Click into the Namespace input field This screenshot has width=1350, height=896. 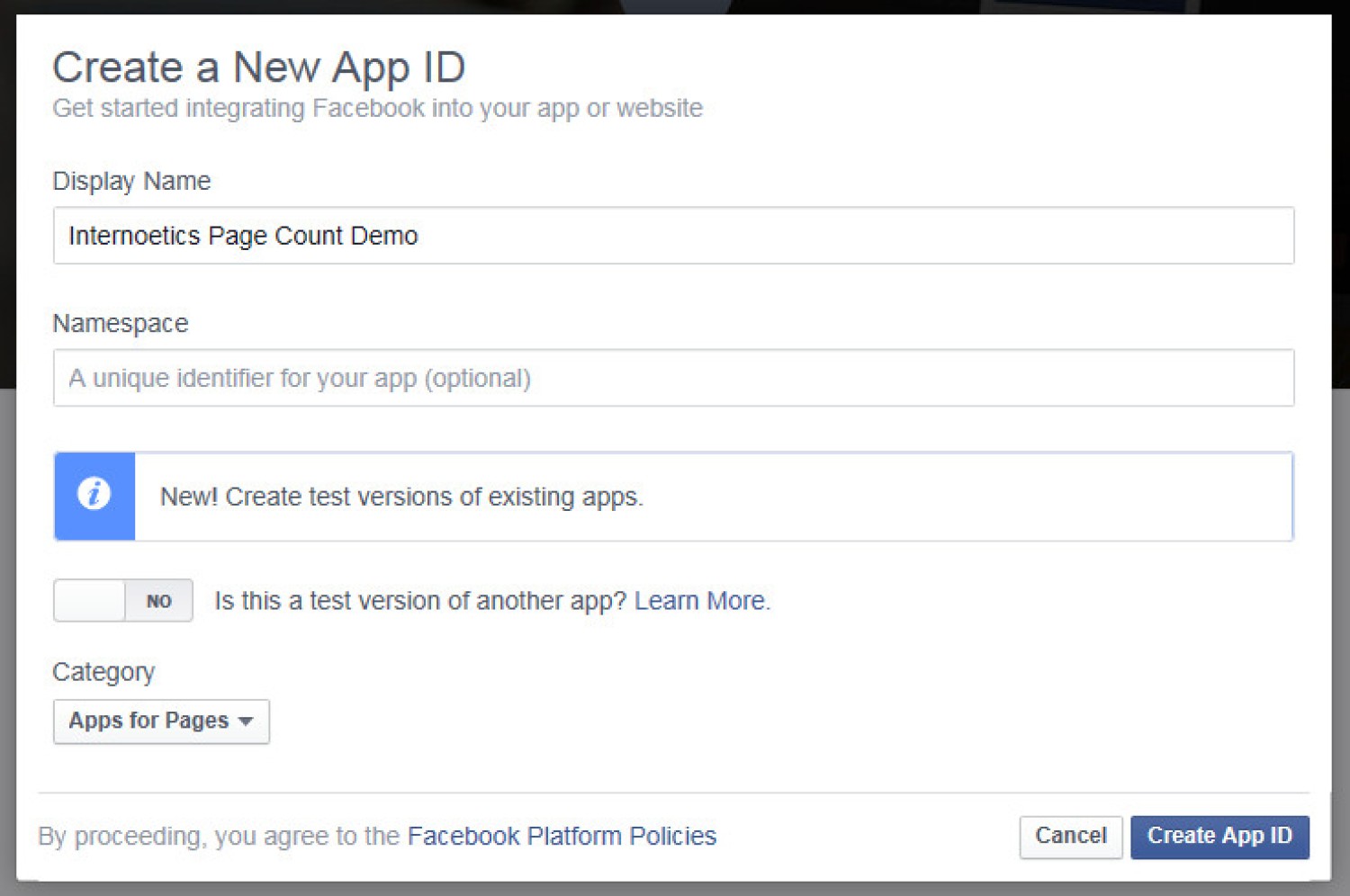click(x=673, y=378)
